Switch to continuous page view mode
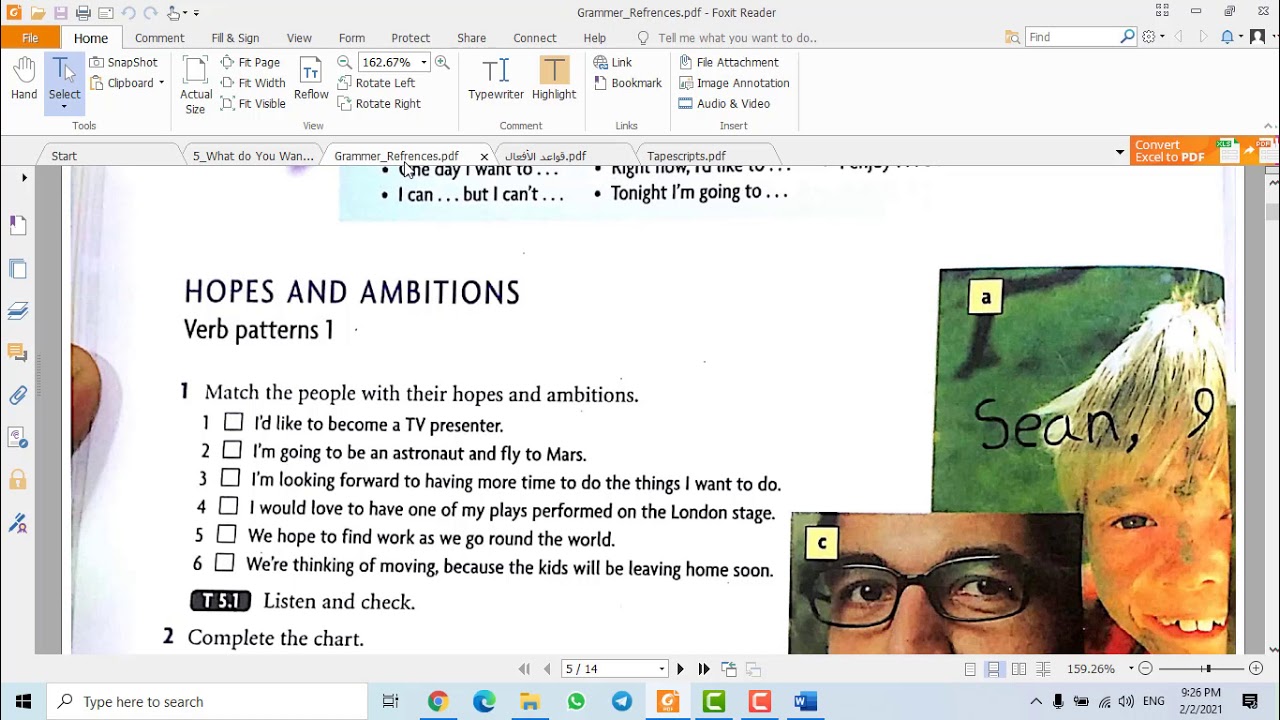The height and width of the screenshot is (720, 1280). point(994,669)
